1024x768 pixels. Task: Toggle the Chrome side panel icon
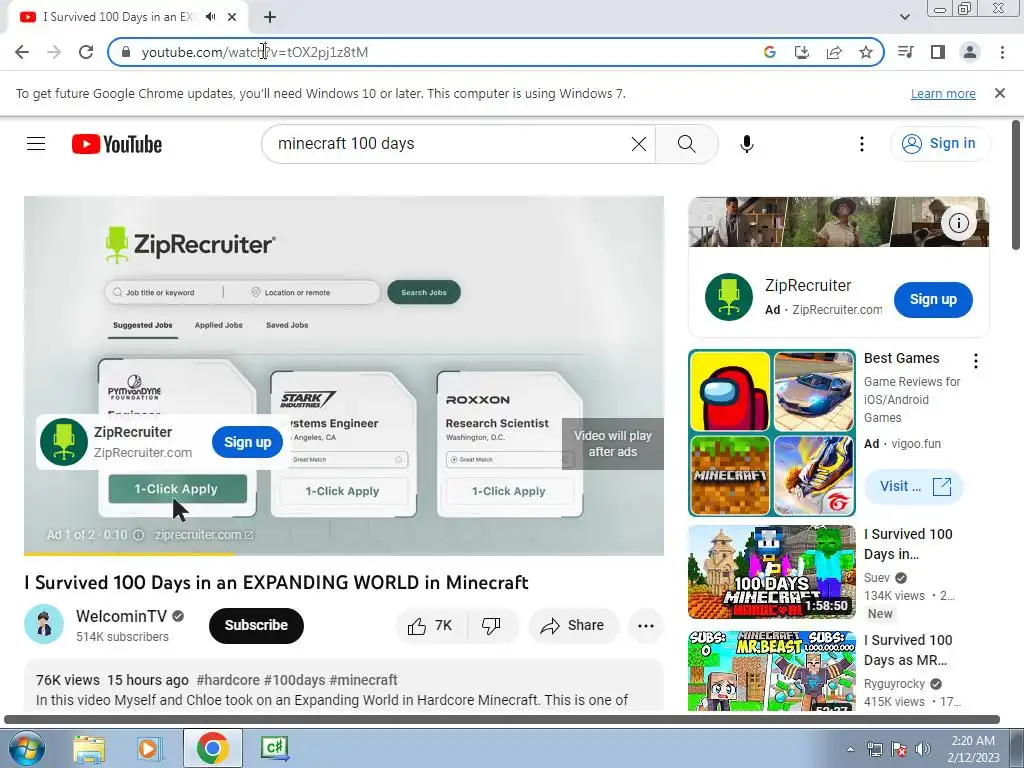[938, 52]
